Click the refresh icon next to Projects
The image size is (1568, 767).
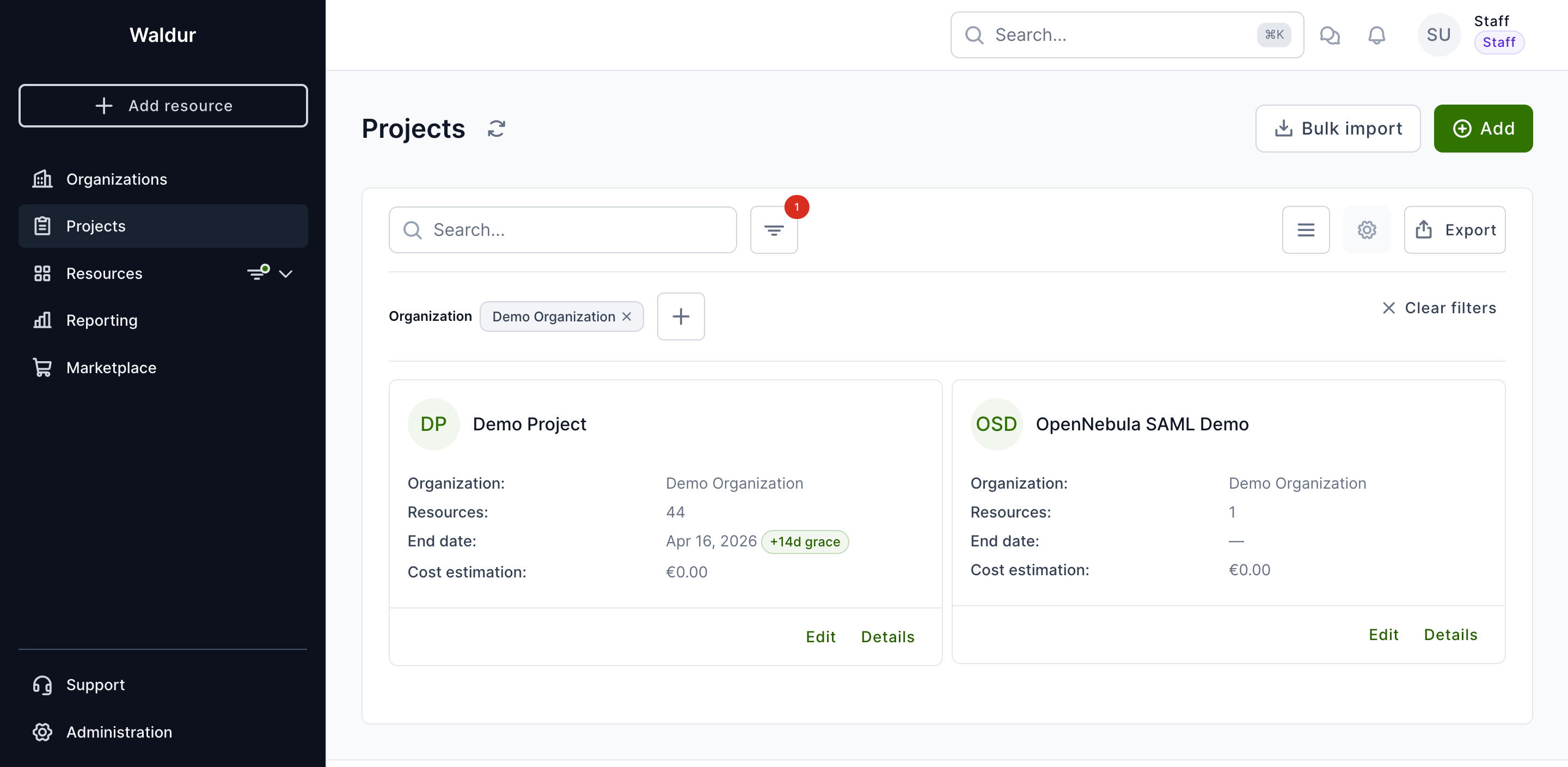pyautogui.click(x=496, y=129)
